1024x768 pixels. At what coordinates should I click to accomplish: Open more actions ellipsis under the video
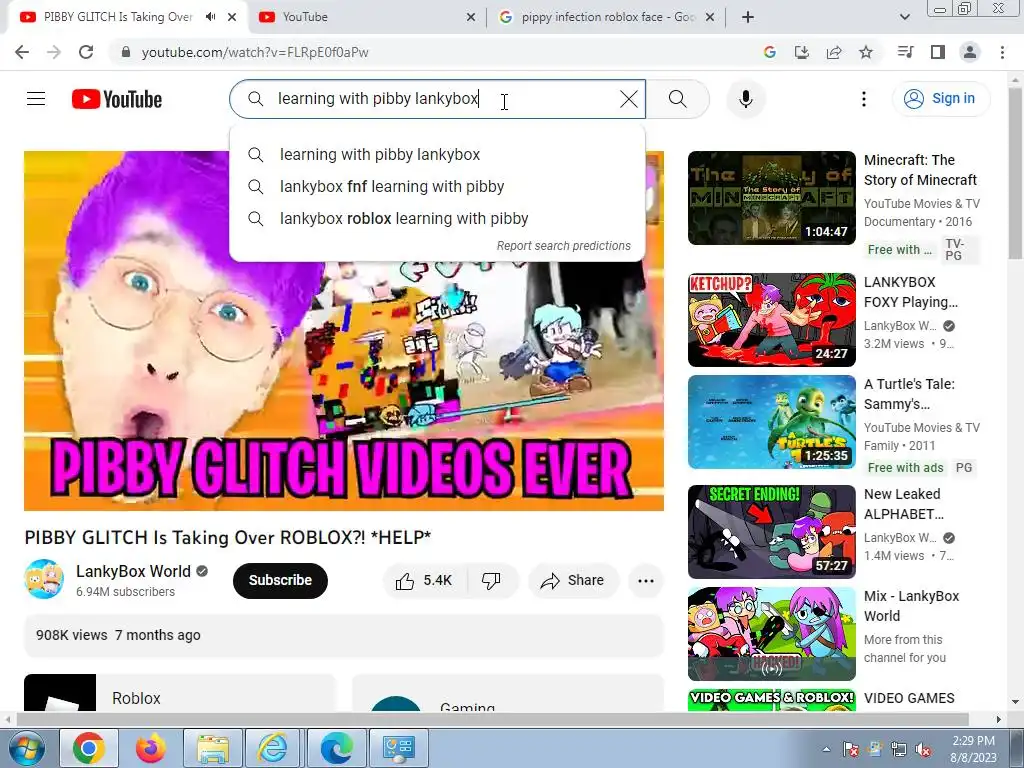pyautogui.click(x=646, y=581)
